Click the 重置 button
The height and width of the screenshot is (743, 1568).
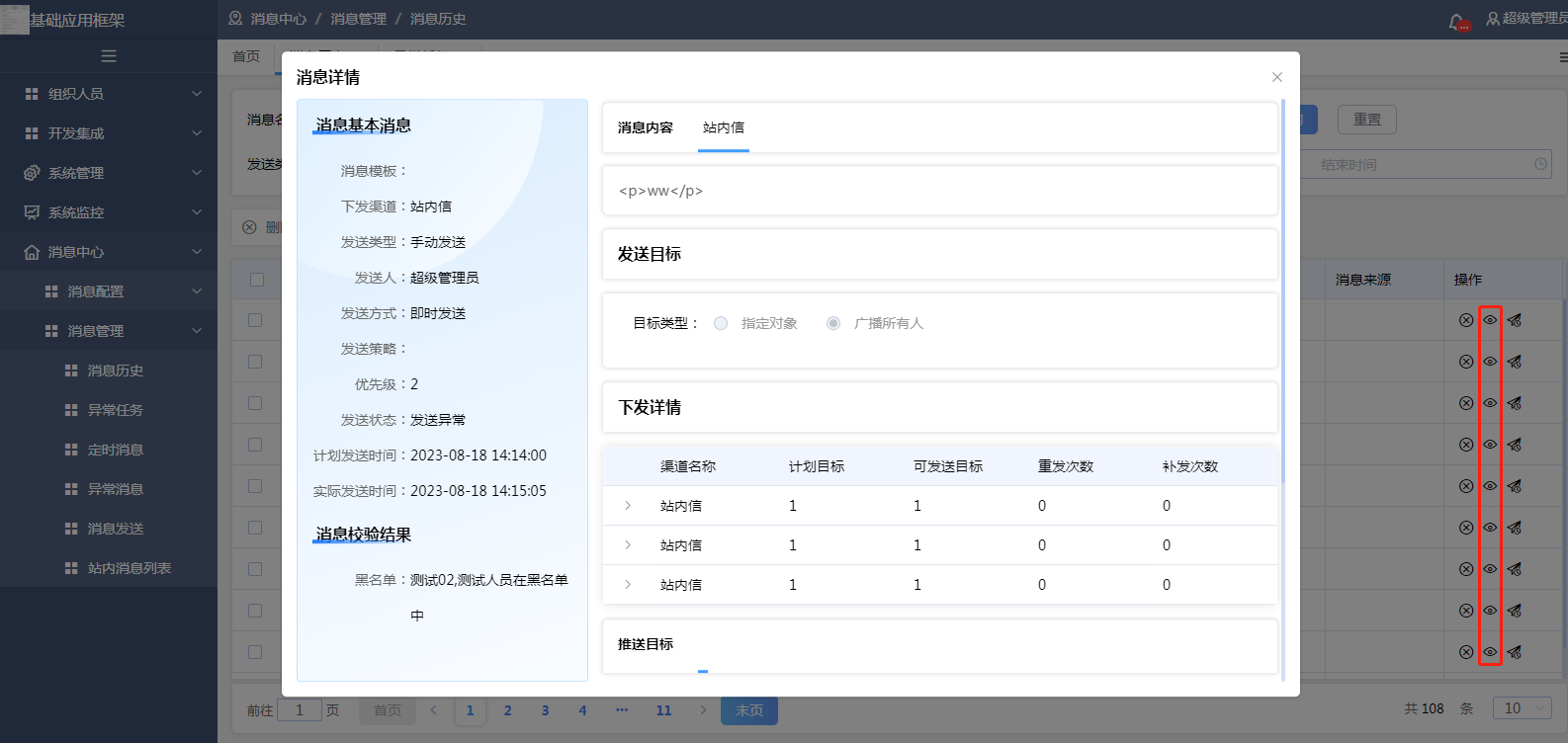(x=1367, y=120)
